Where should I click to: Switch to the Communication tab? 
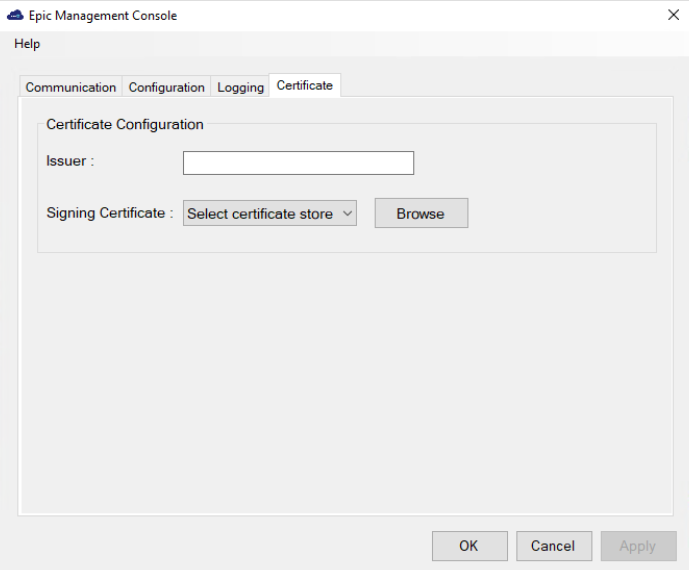point(71,87)
